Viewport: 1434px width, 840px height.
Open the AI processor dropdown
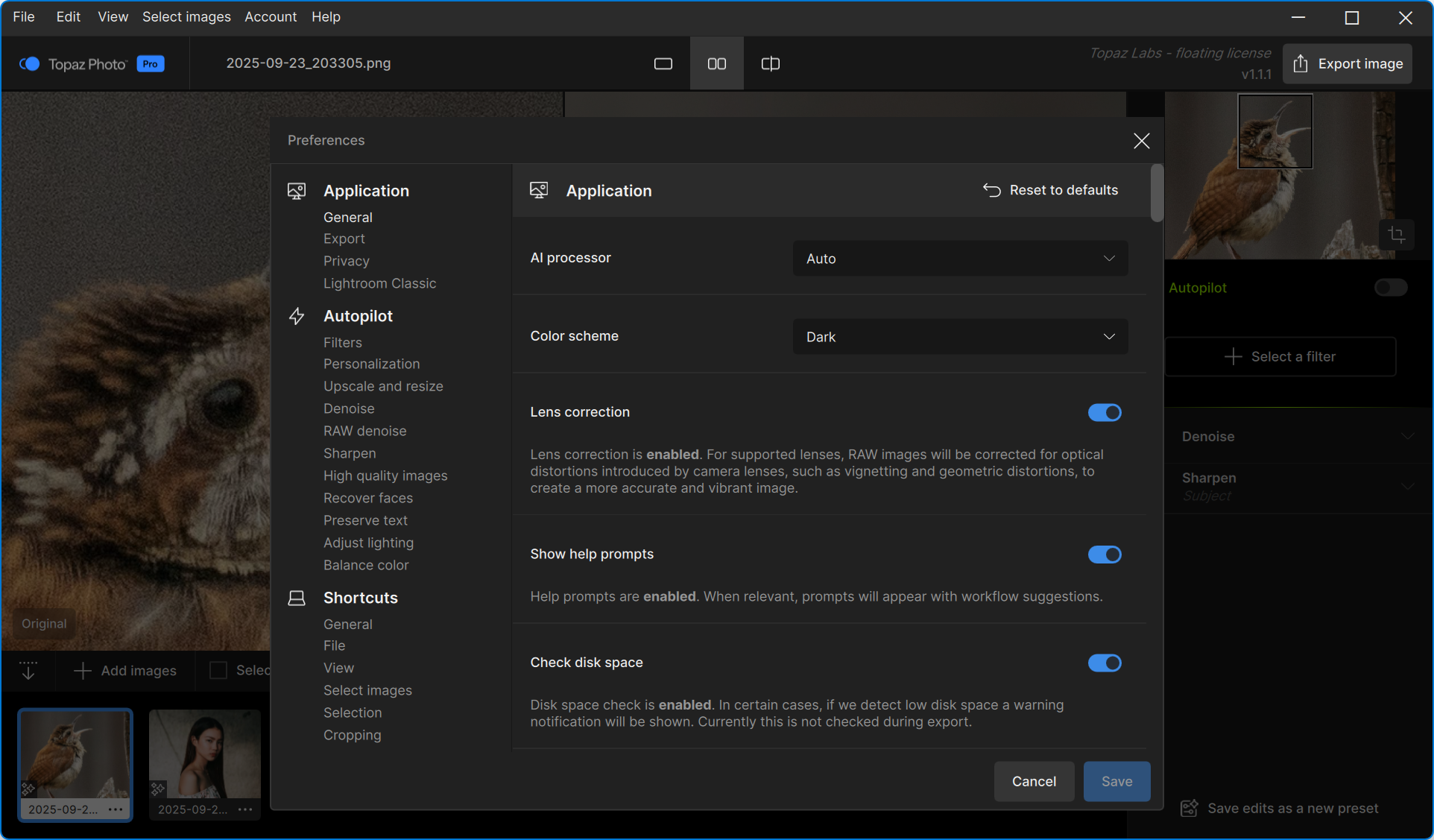pos(959,259)
